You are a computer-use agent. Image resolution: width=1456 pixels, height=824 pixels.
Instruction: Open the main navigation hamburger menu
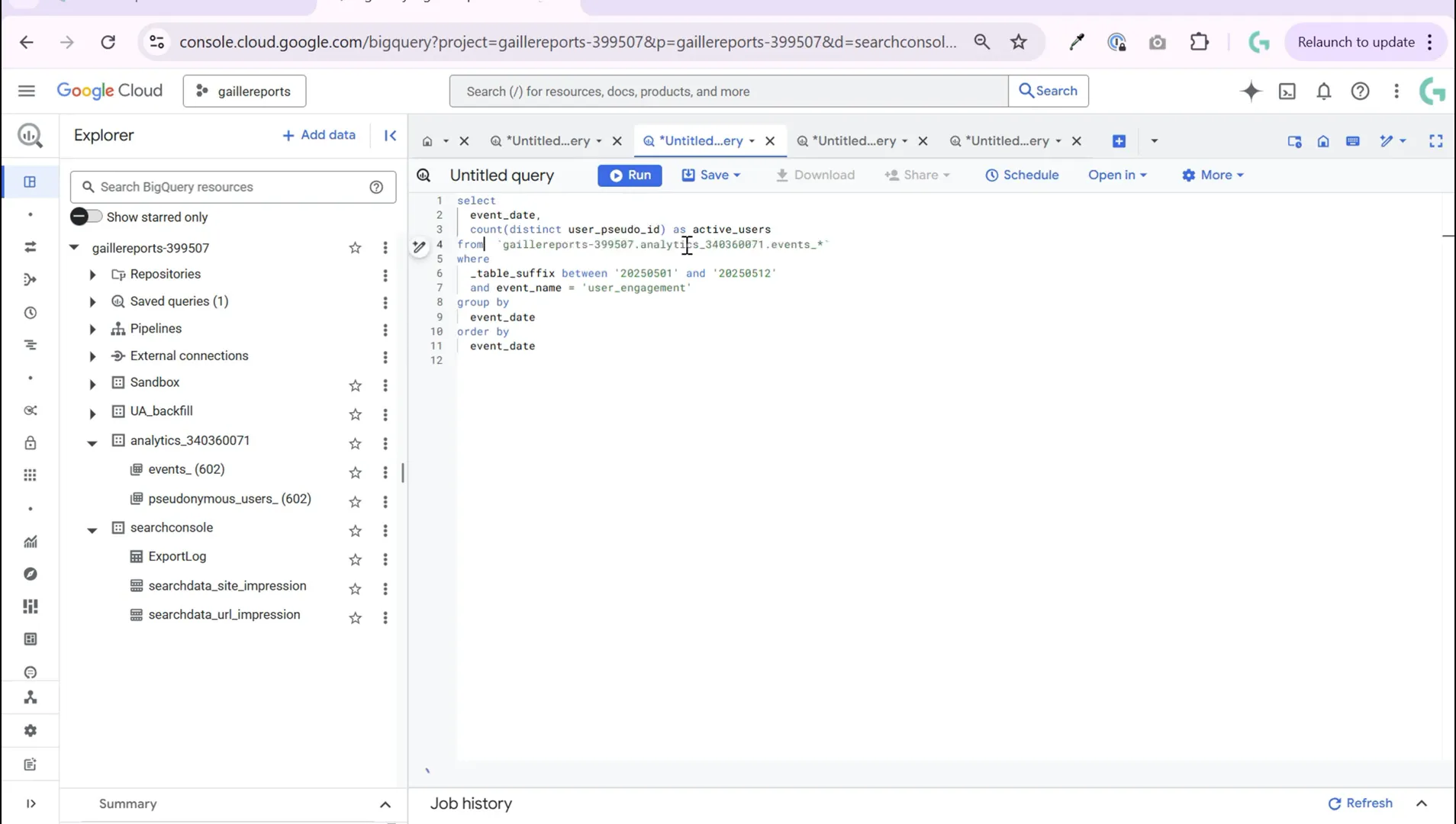[27, 91]
